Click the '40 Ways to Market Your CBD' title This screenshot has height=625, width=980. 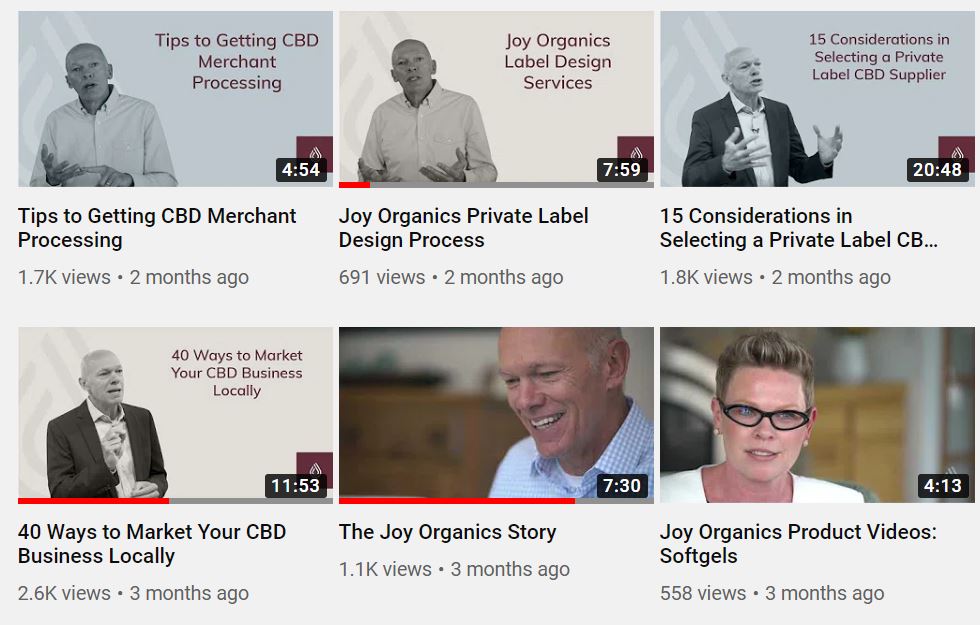[152, 544]
